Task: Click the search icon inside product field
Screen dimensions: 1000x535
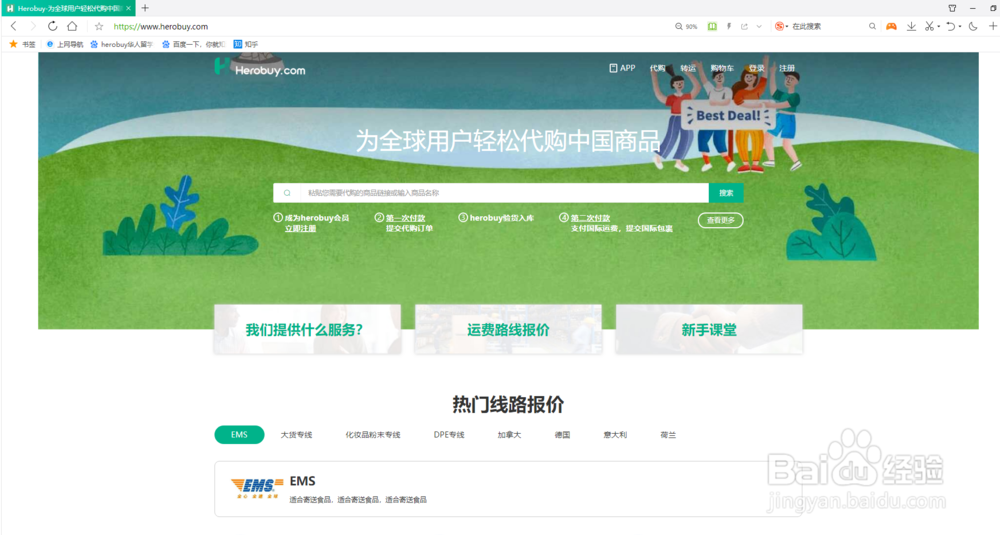Action: [287, 193]
